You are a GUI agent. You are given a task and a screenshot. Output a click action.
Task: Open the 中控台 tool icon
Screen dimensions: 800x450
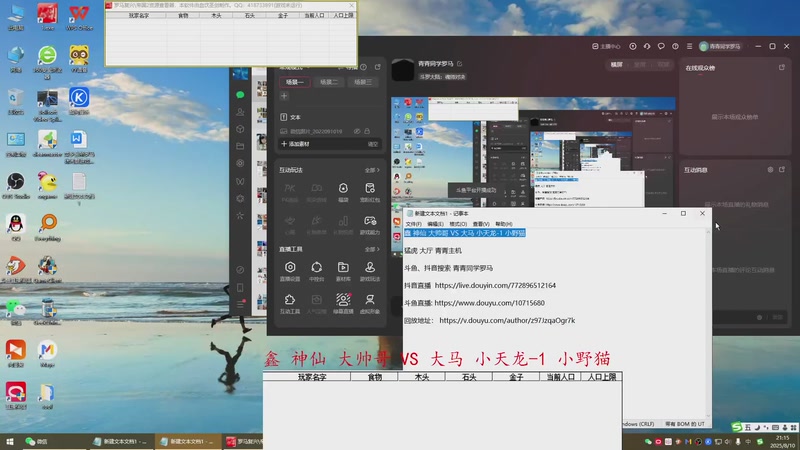[316, 271]
